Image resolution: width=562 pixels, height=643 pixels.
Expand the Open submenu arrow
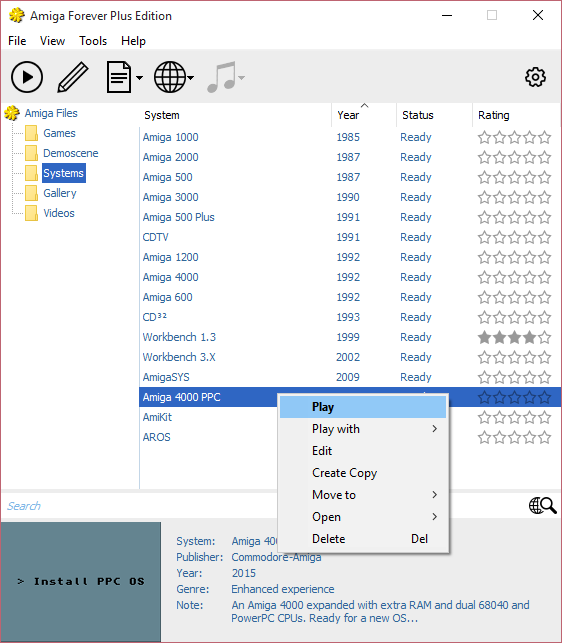click(434, 517)
